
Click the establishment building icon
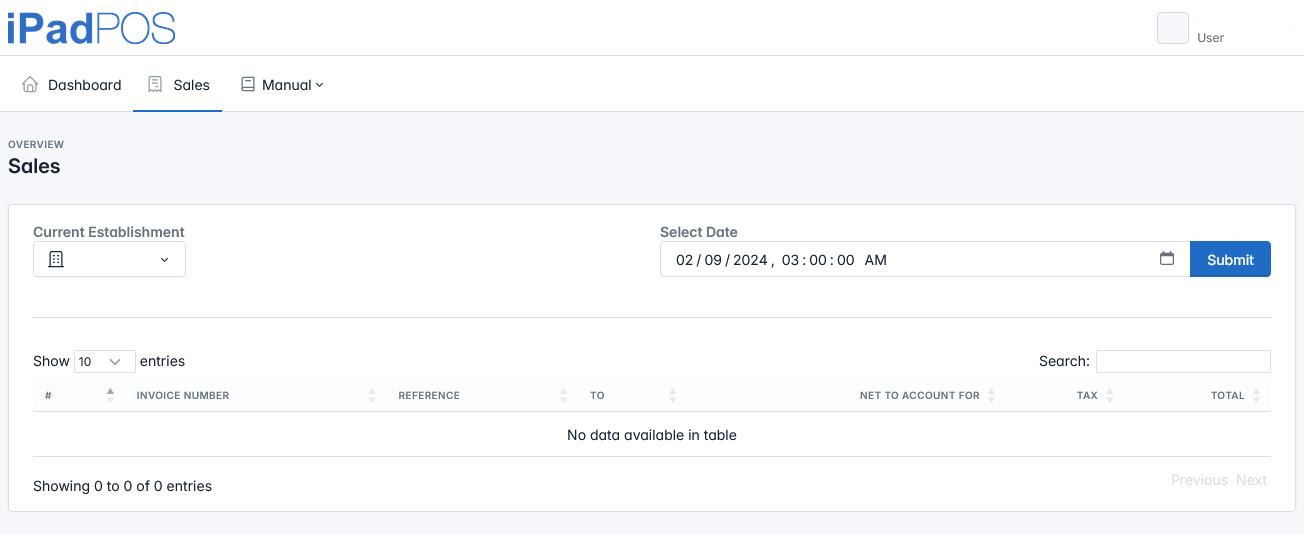pyautogui.click(x=56, y=260)
